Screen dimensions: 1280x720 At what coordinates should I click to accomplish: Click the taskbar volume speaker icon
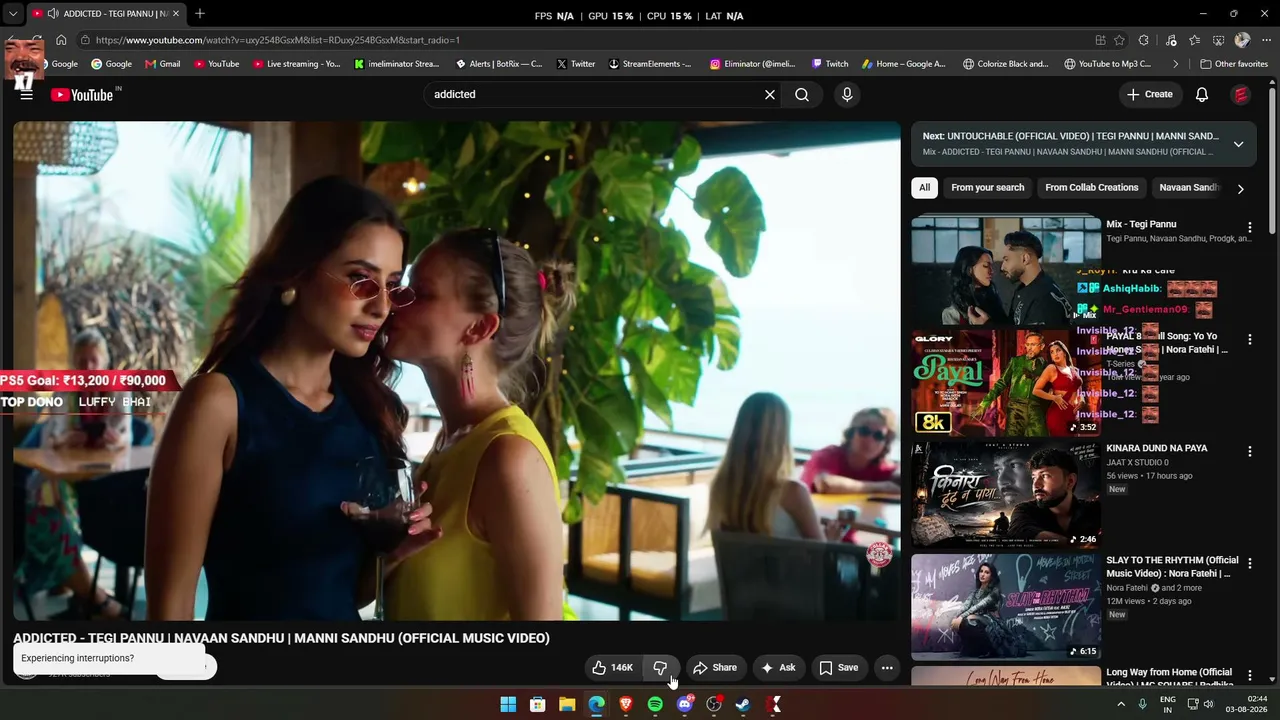click(x=1208, y=705)
